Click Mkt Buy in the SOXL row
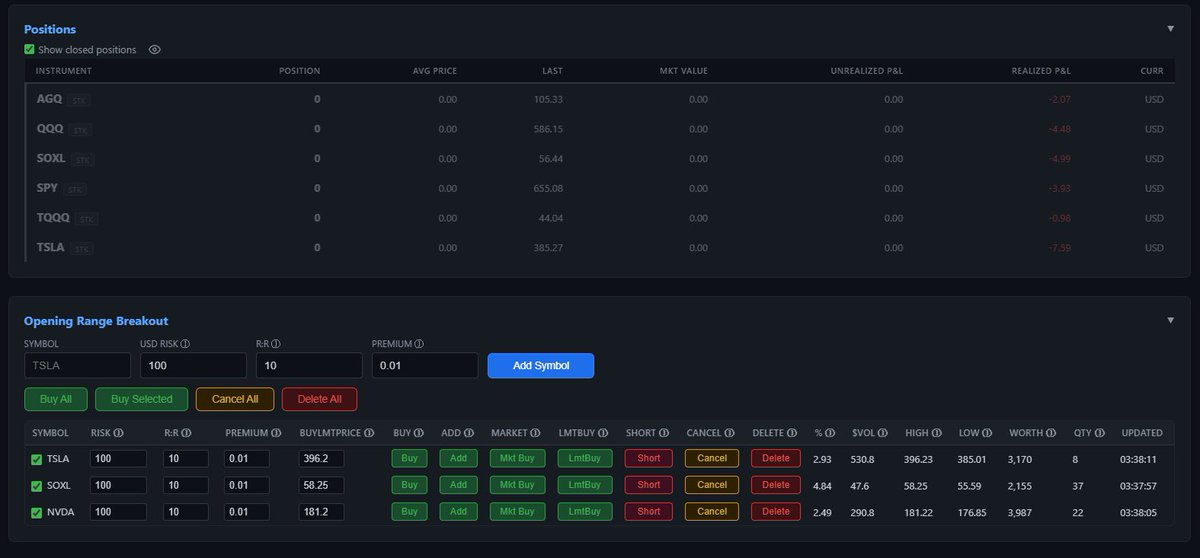Screen dimensions: 1200x558 pos(517,485)
